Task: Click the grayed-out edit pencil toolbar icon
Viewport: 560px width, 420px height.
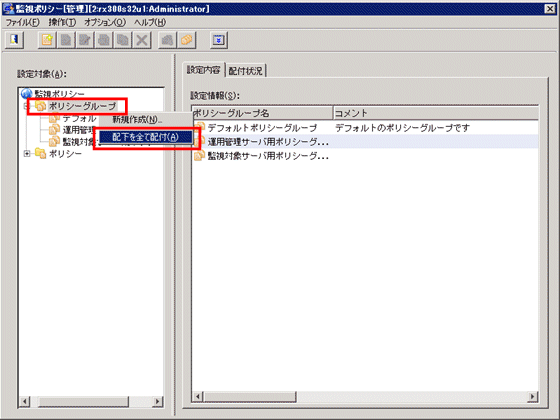Action: point(85,40)
